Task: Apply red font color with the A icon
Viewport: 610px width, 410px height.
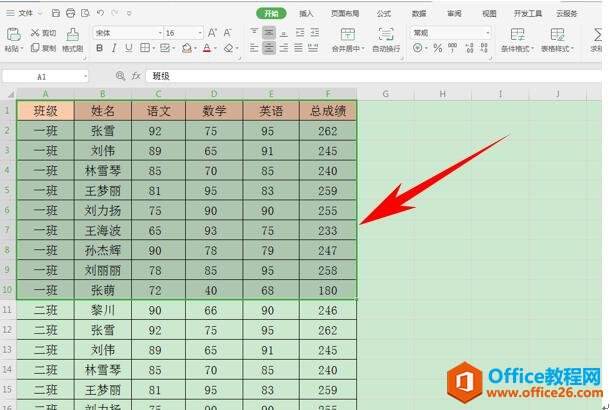Action: click(x=207, y=48)
